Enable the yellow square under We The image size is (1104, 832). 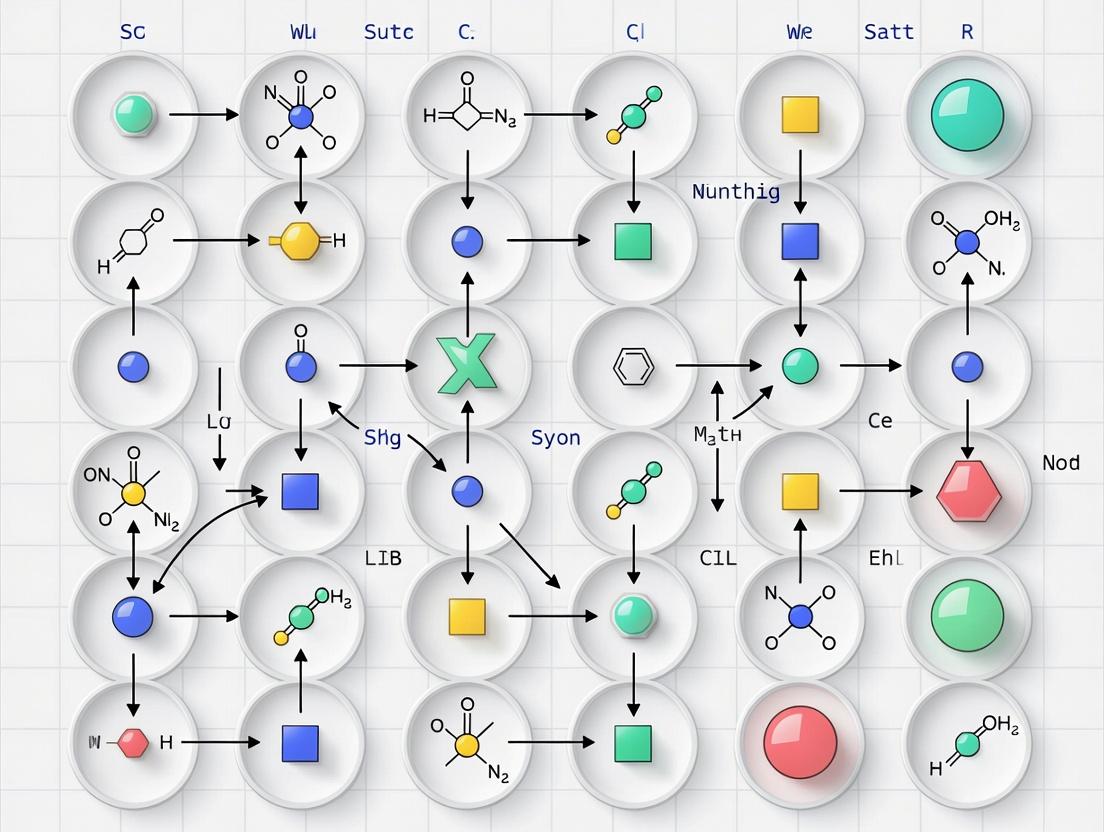pyautogui.click(x=798, y=115)
